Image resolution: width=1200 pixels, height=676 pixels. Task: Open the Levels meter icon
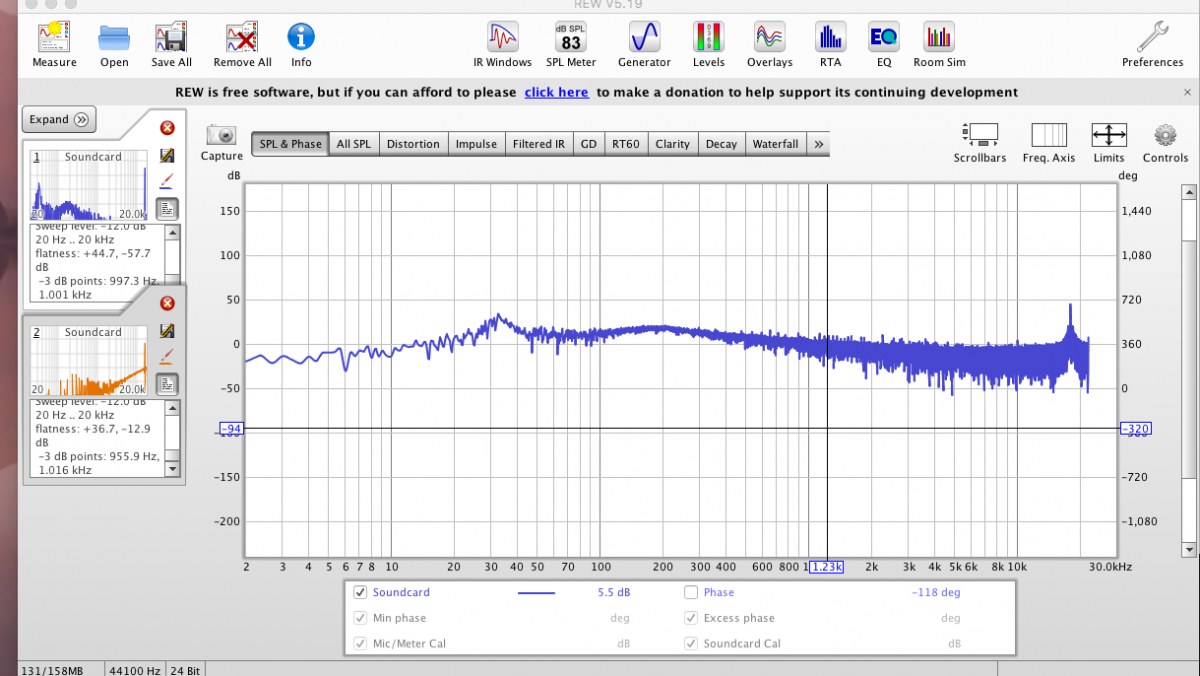click(708, 37)
